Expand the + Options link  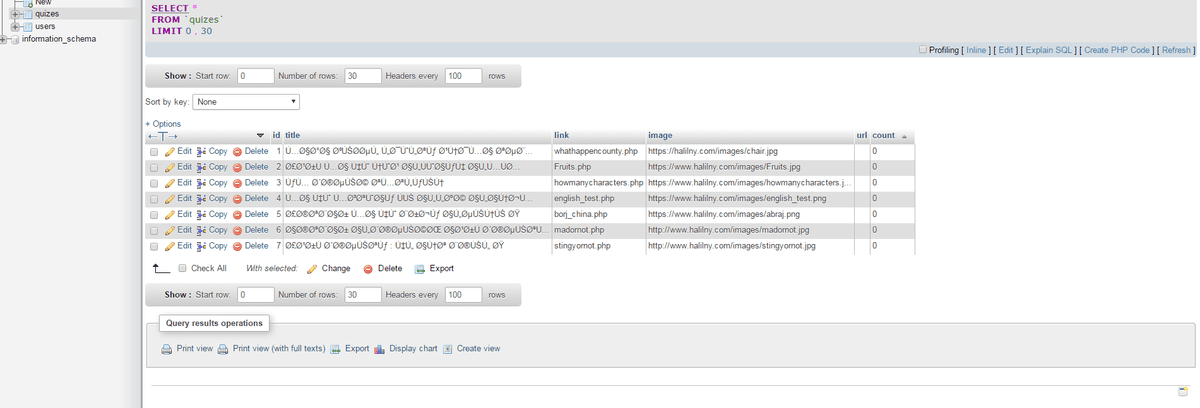coord(163,124)
